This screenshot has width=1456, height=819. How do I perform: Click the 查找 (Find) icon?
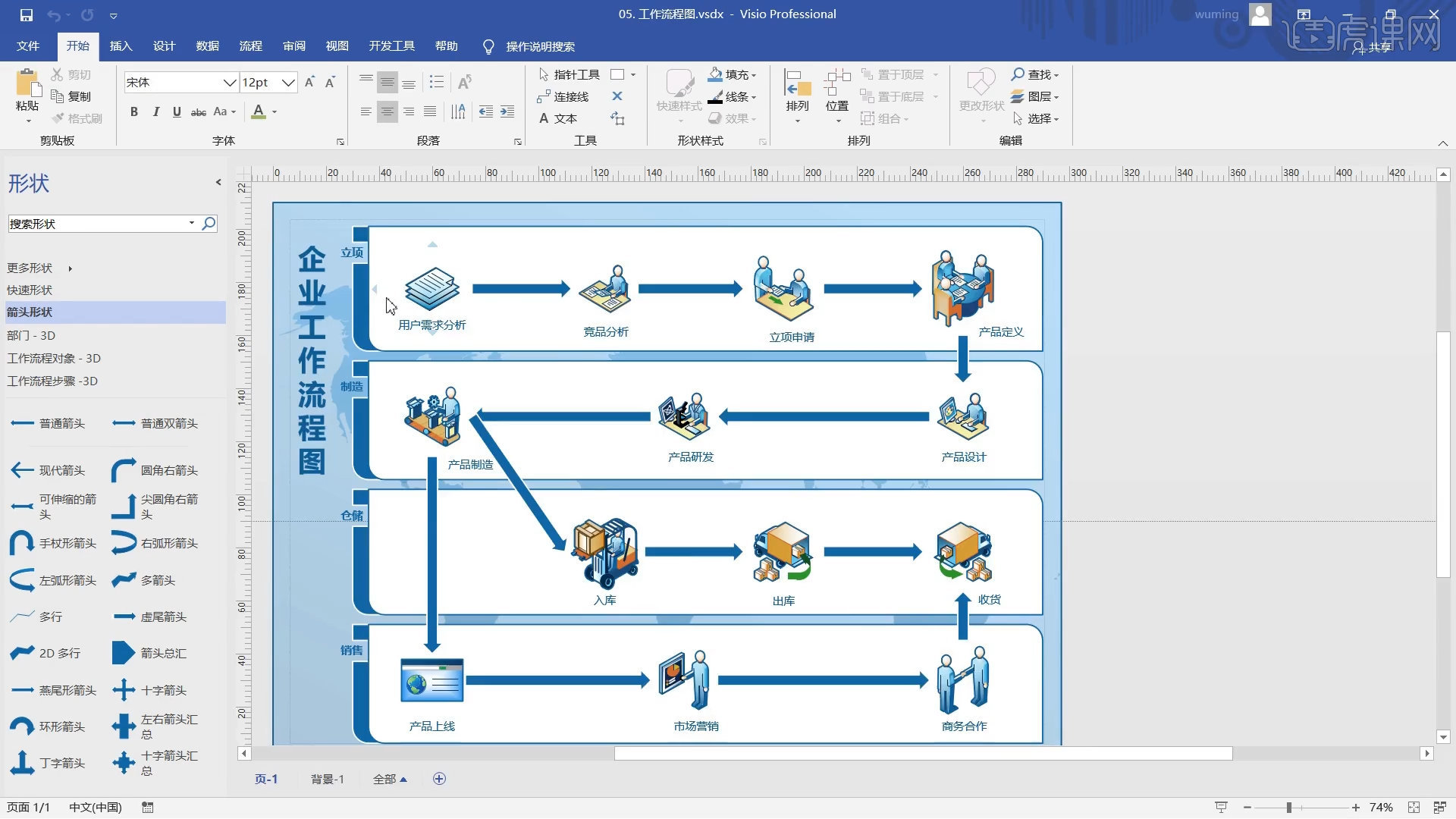click(x=1033, y=74)
